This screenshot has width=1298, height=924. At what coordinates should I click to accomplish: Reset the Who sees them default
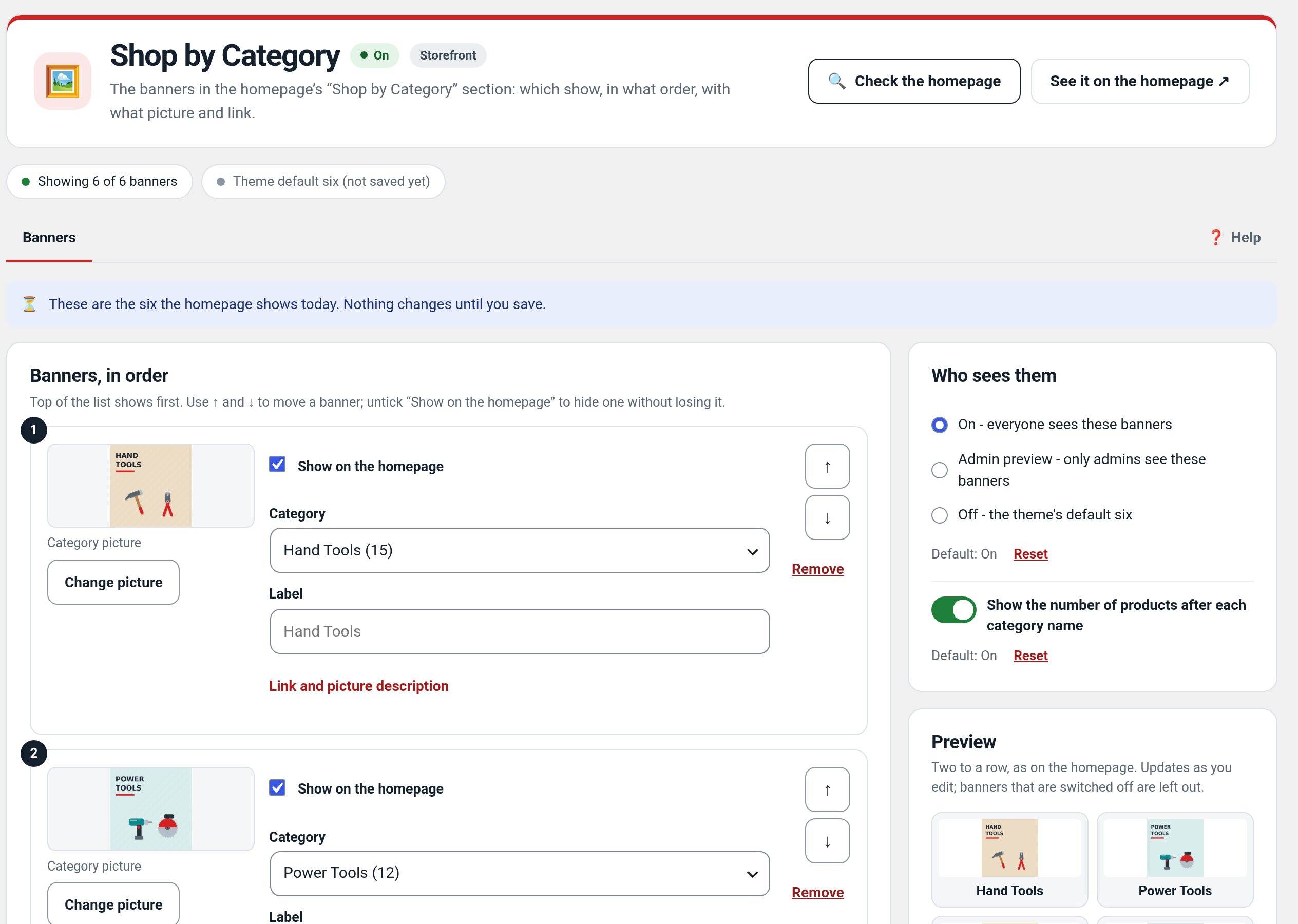tap(1030, 553)
